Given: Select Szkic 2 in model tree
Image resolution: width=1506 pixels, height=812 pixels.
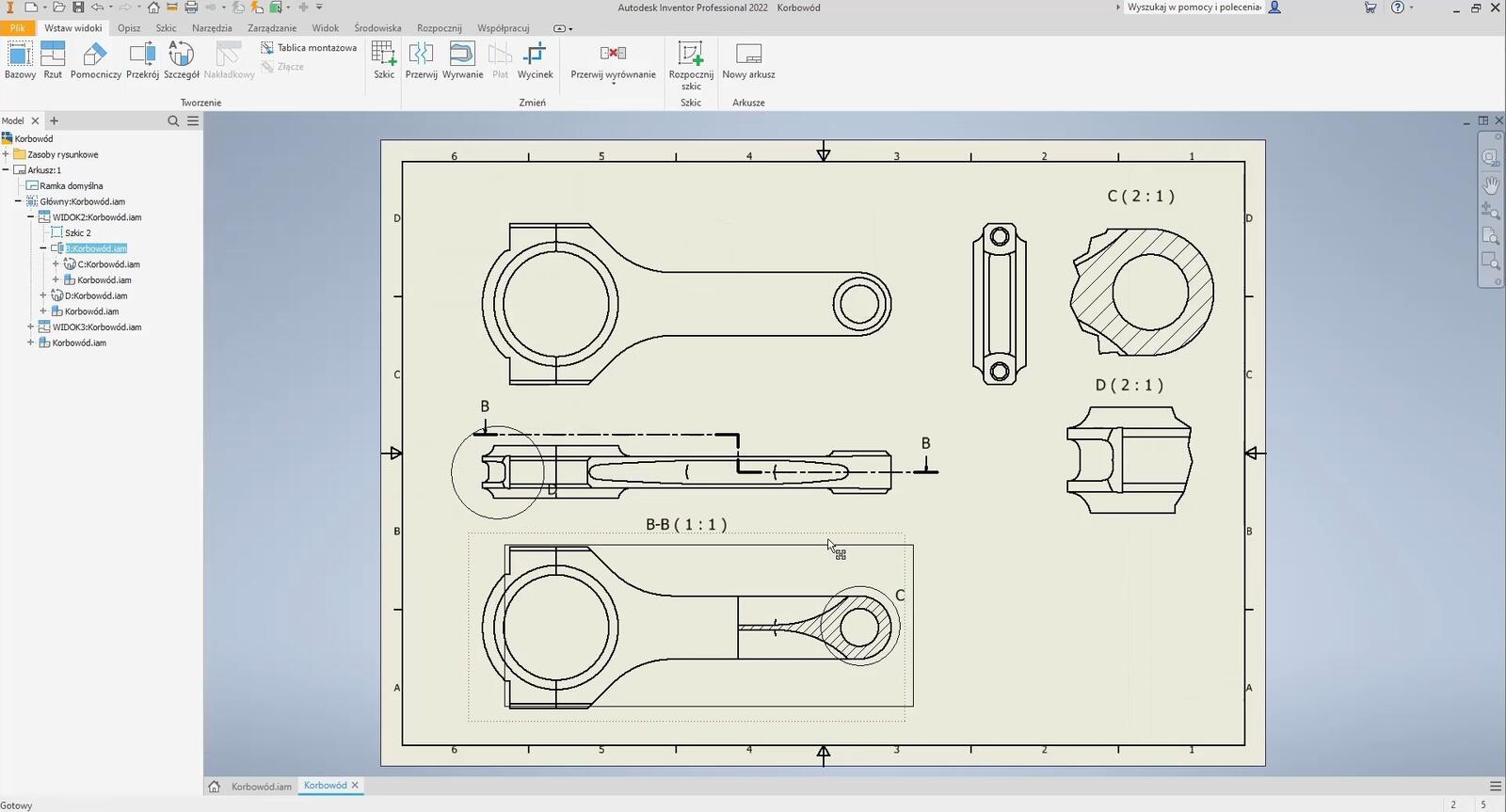Looking at the screenshot, I should [x=77, y=233].
